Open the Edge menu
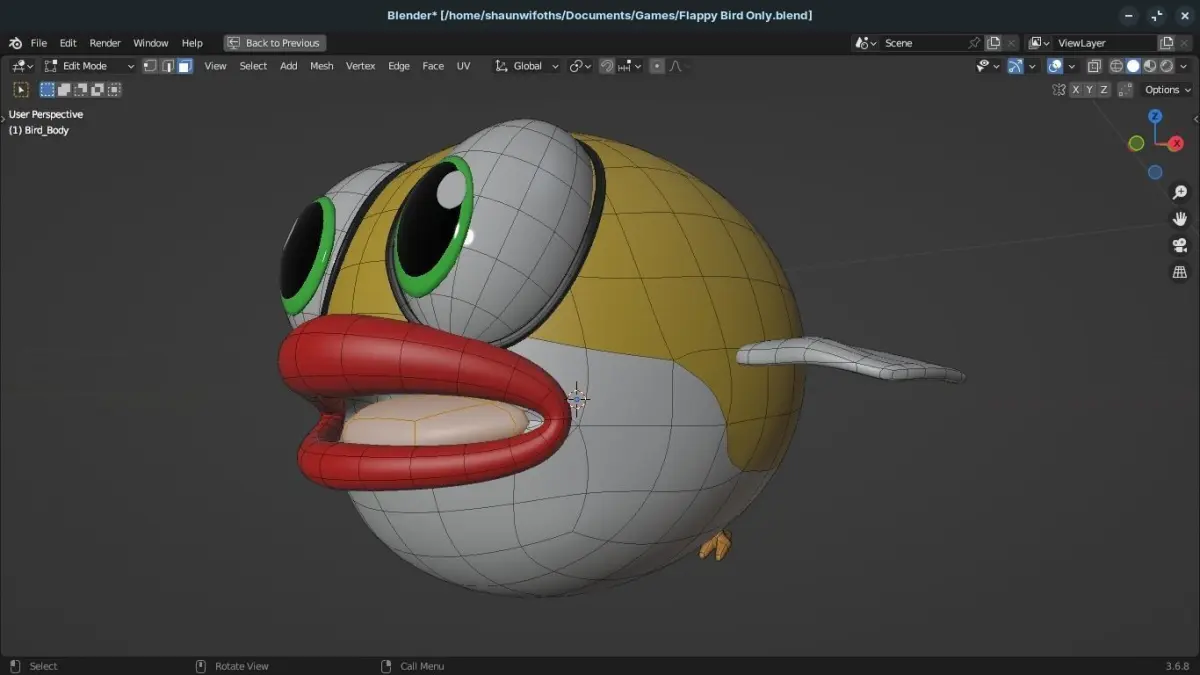Image resolution: width=1200 pixels, height=675 pixels. (399, 66)
